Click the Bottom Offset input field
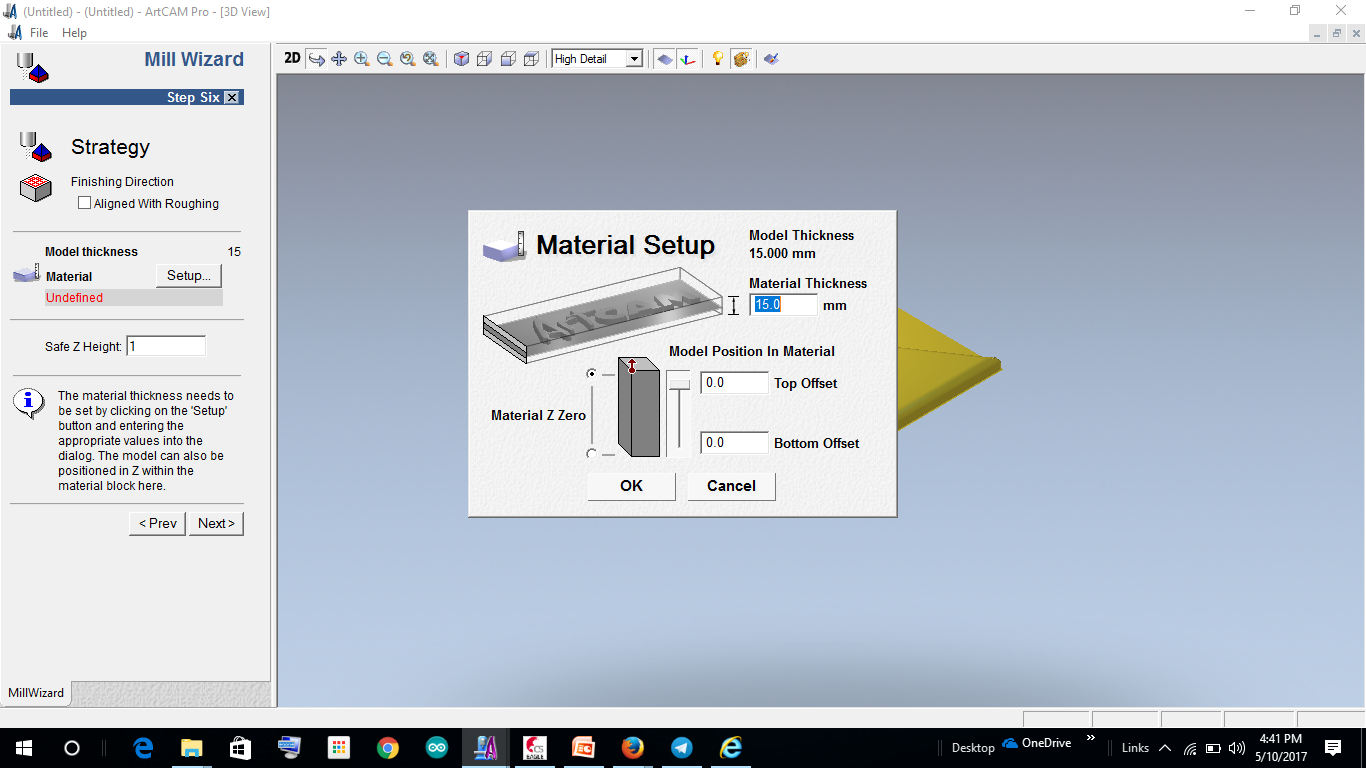The height and width of the screenshot is (768, 1366). [734, 443]
